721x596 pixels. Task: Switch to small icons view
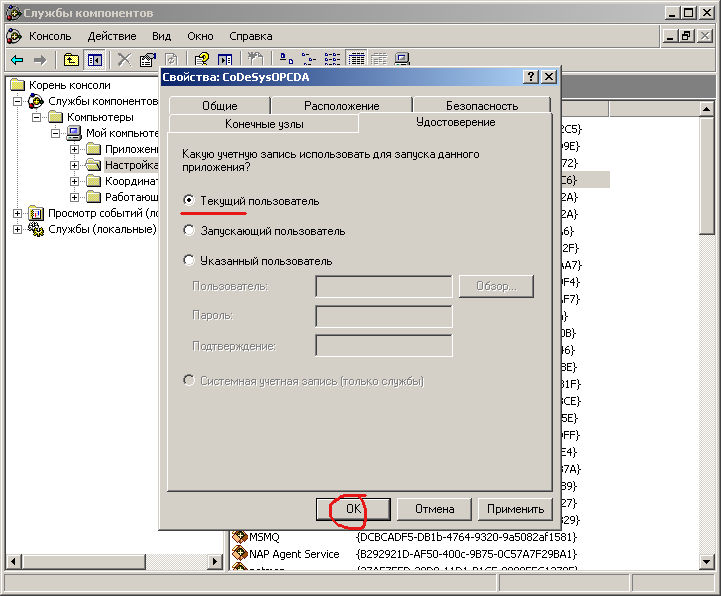click(309, 59)
